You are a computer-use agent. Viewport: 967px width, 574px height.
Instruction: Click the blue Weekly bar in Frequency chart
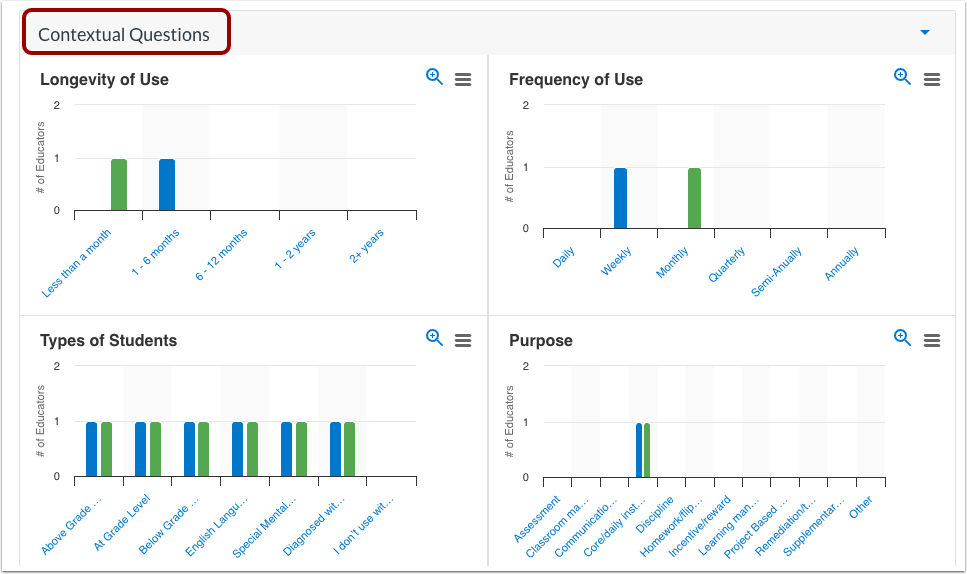tap(620, 199)
